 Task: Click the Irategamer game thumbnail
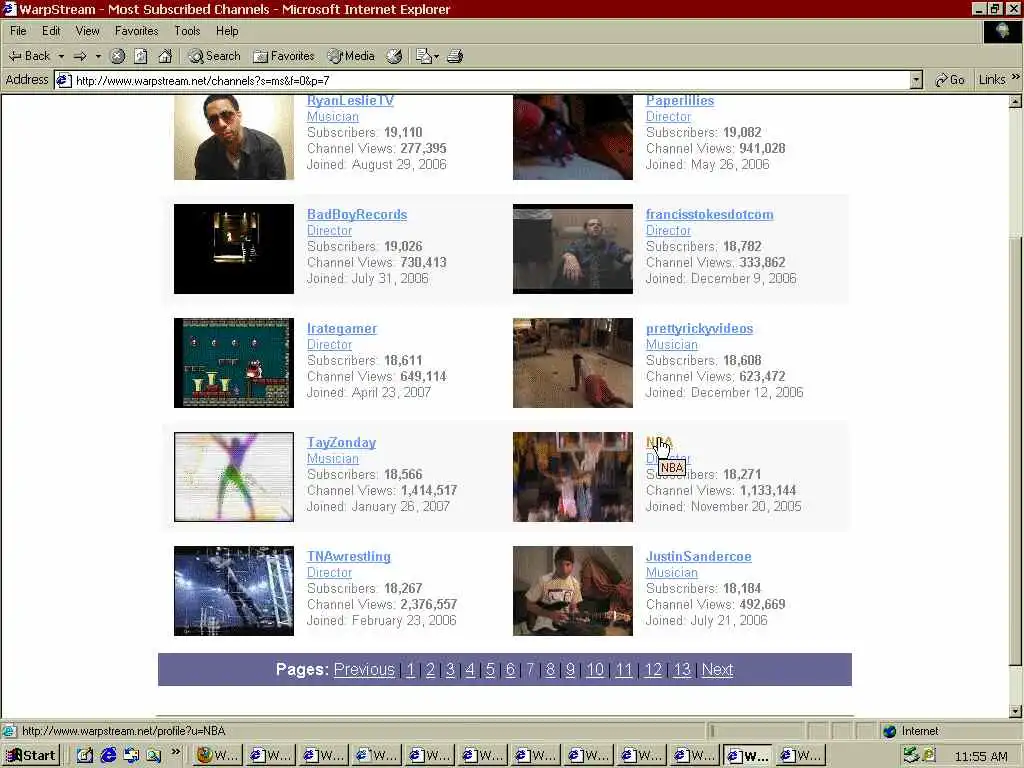(x=234, y=363)
